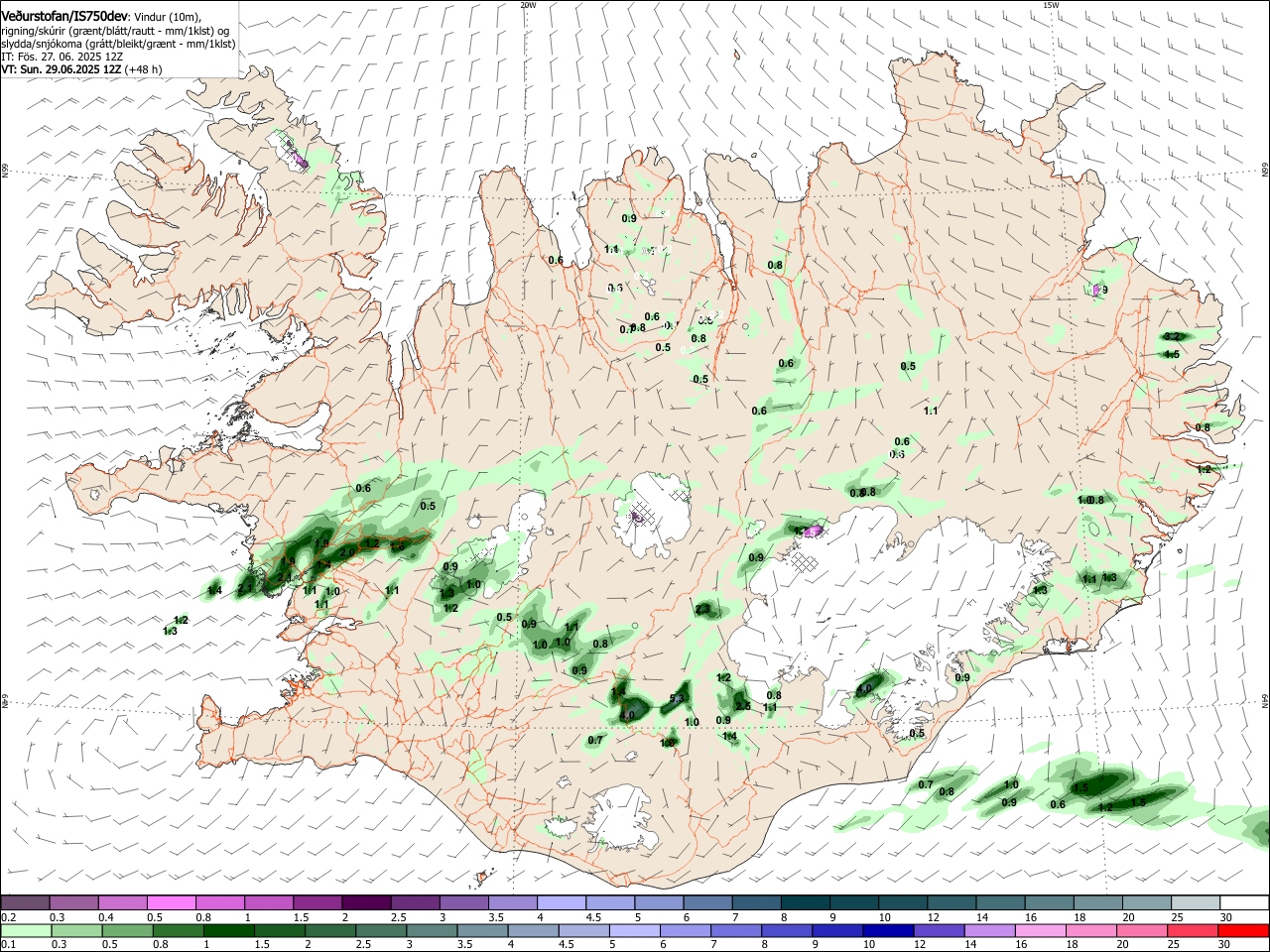Screen dimensions: 1270x952
Task: Select the bright pink 0.5 swatch in purple scale
Action: click(171, 902)
